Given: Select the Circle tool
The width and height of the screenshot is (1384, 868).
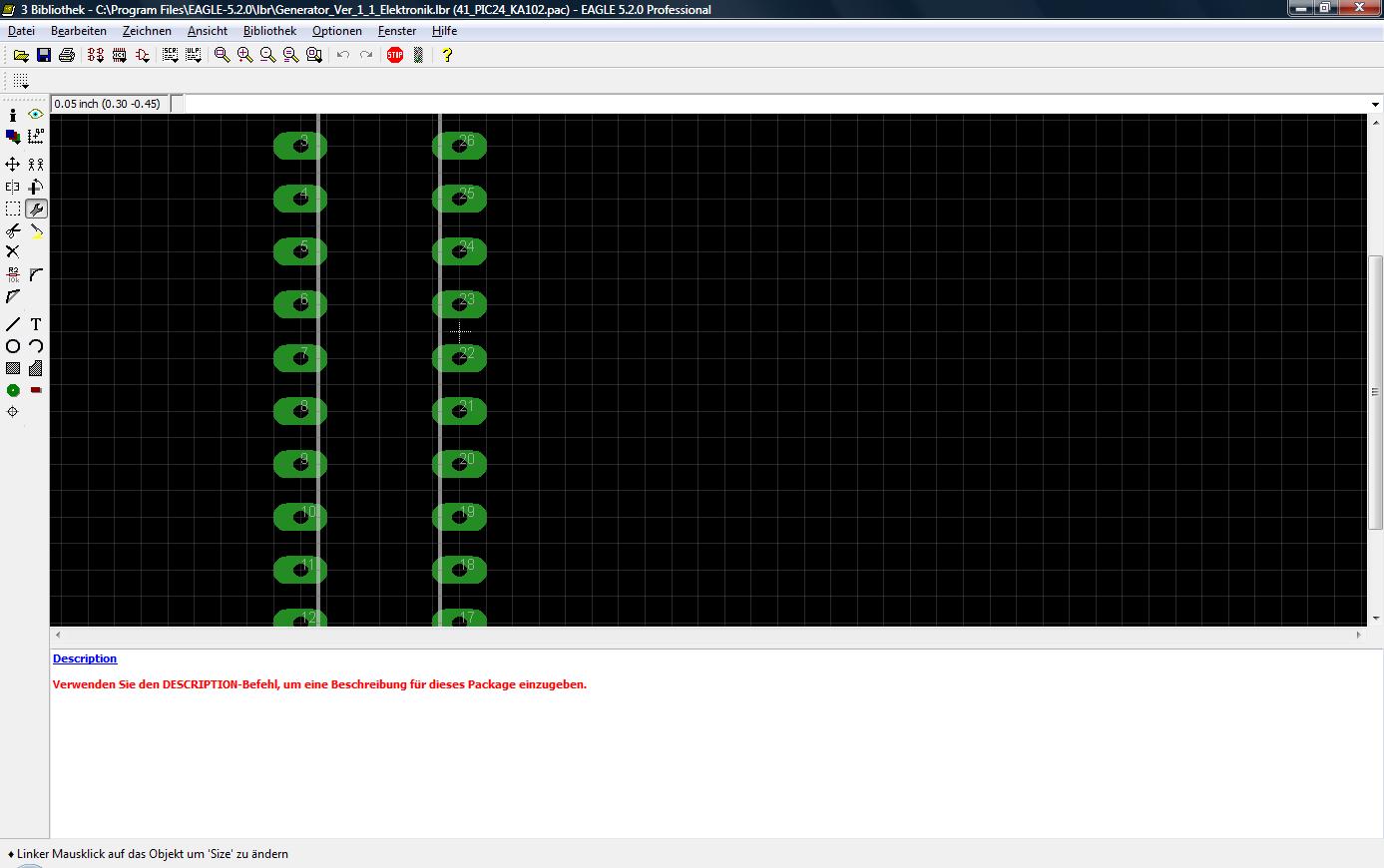Looking at the screenshot, I should [13, 346].
